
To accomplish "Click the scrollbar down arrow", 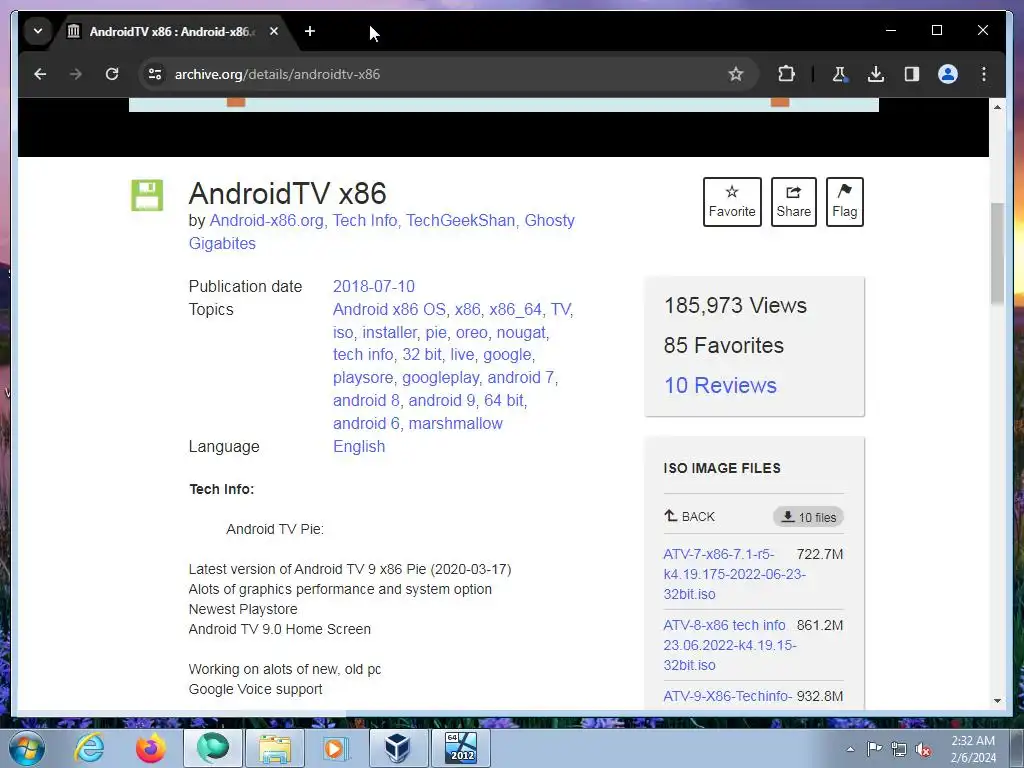I will tap(997, 701).
